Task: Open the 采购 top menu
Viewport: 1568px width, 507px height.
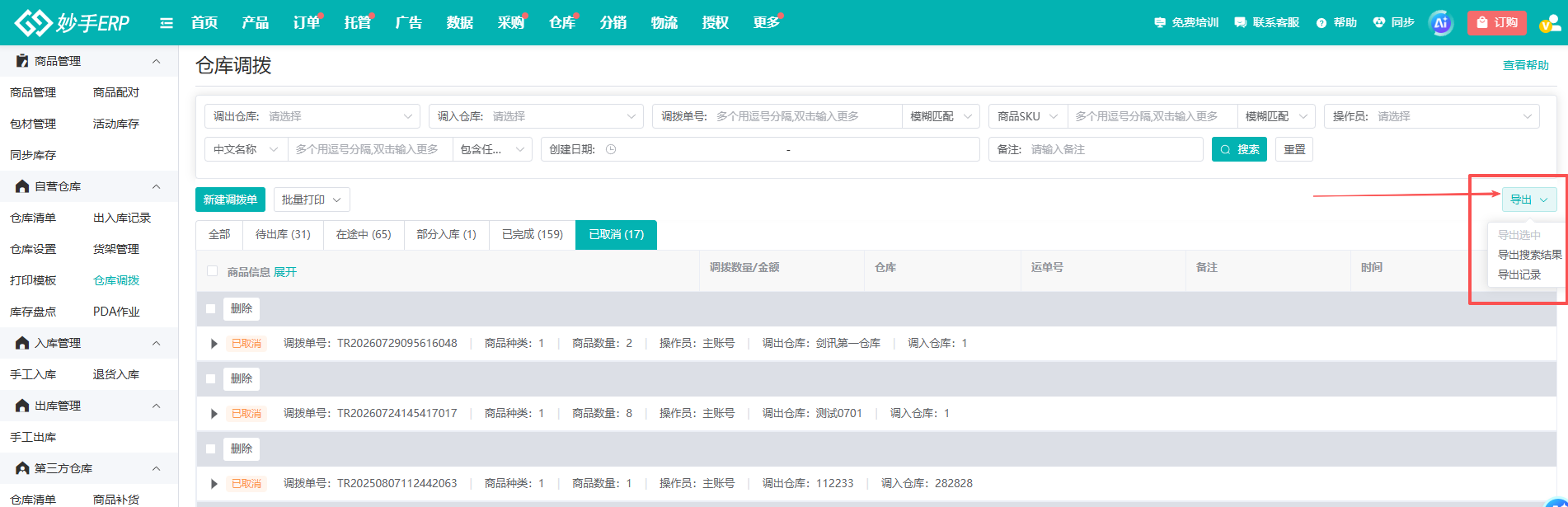Action: tap(511, 22)
